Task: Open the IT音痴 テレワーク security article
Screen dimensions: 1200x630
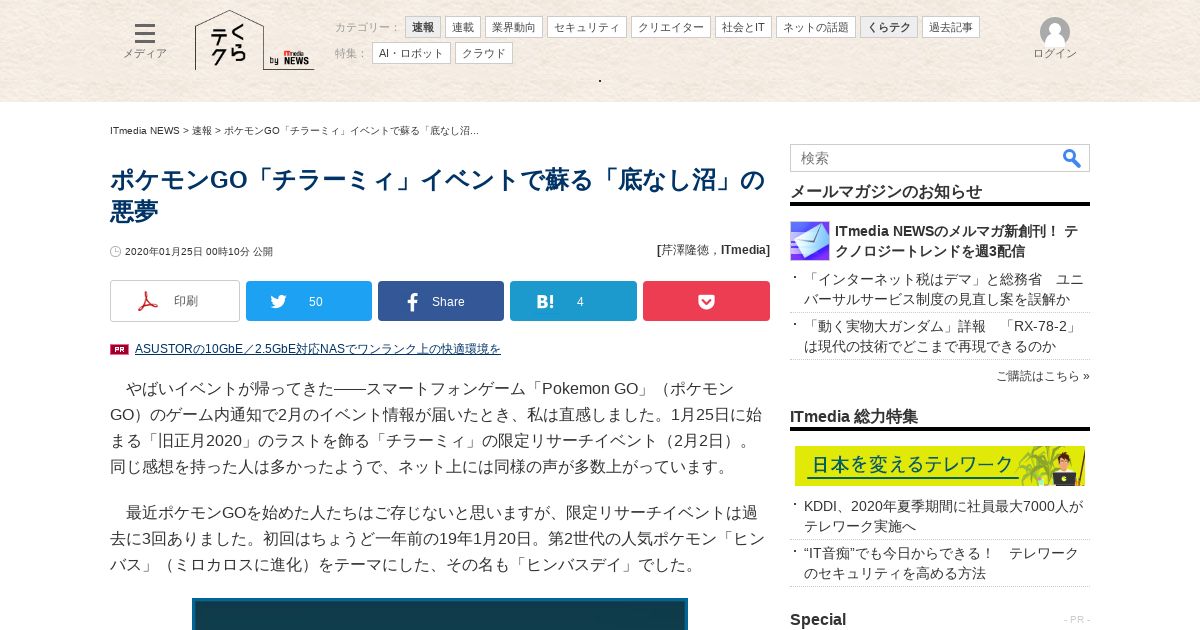Action: (x=942, y=563)
